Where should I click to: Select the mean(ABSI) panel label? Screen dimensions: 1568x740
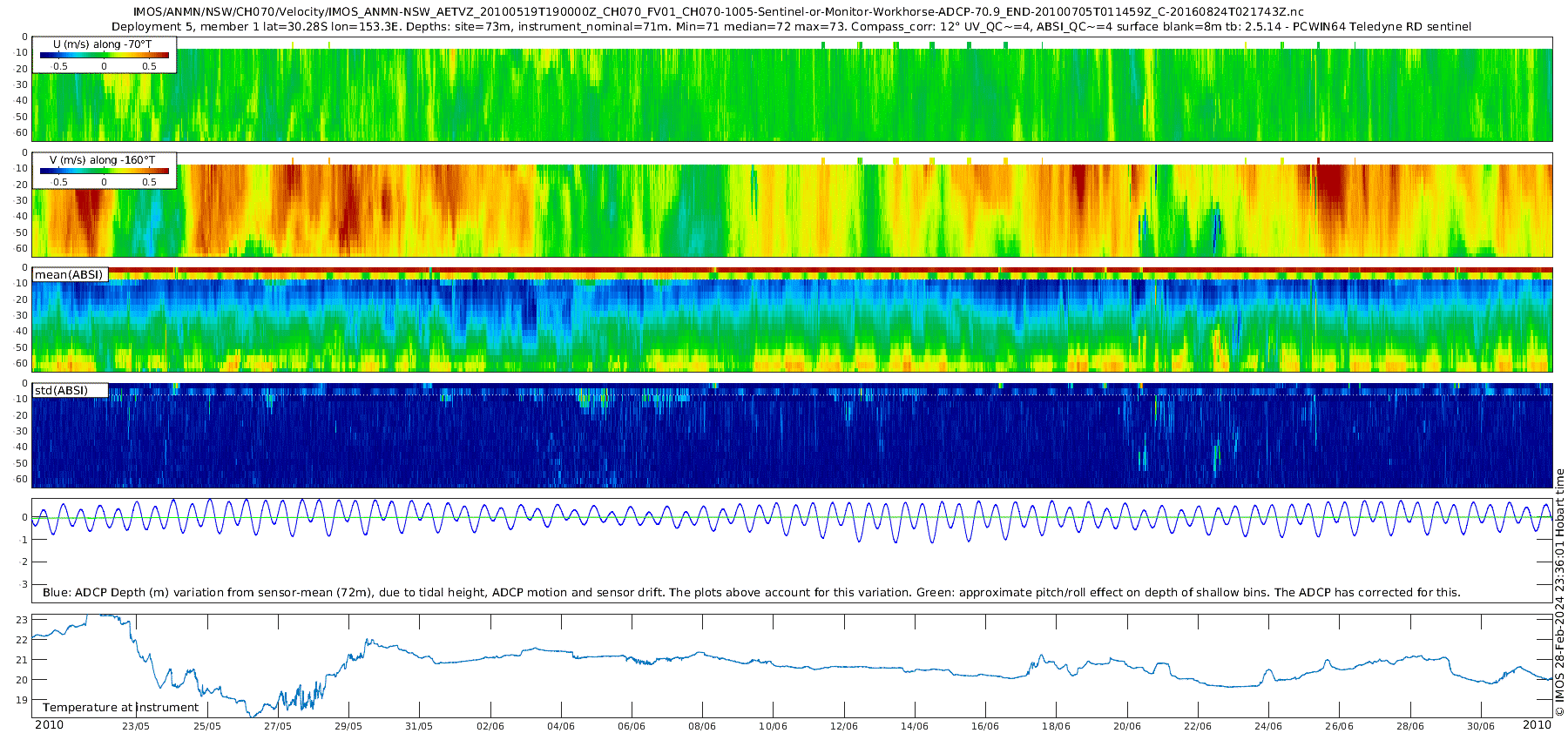(70, 275)
